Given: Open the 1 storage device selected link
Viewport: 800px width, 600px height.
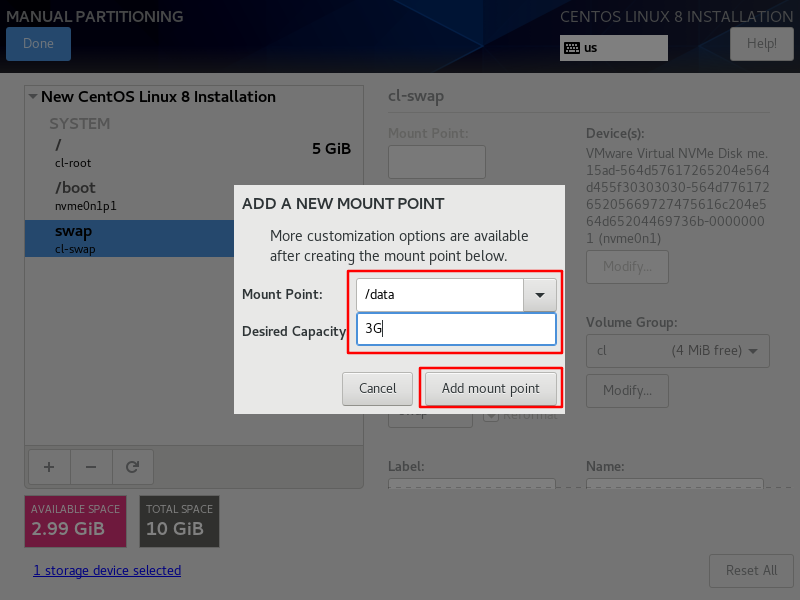Looking at the screenshot, I should pyautogui.click(x=107, y=570).
